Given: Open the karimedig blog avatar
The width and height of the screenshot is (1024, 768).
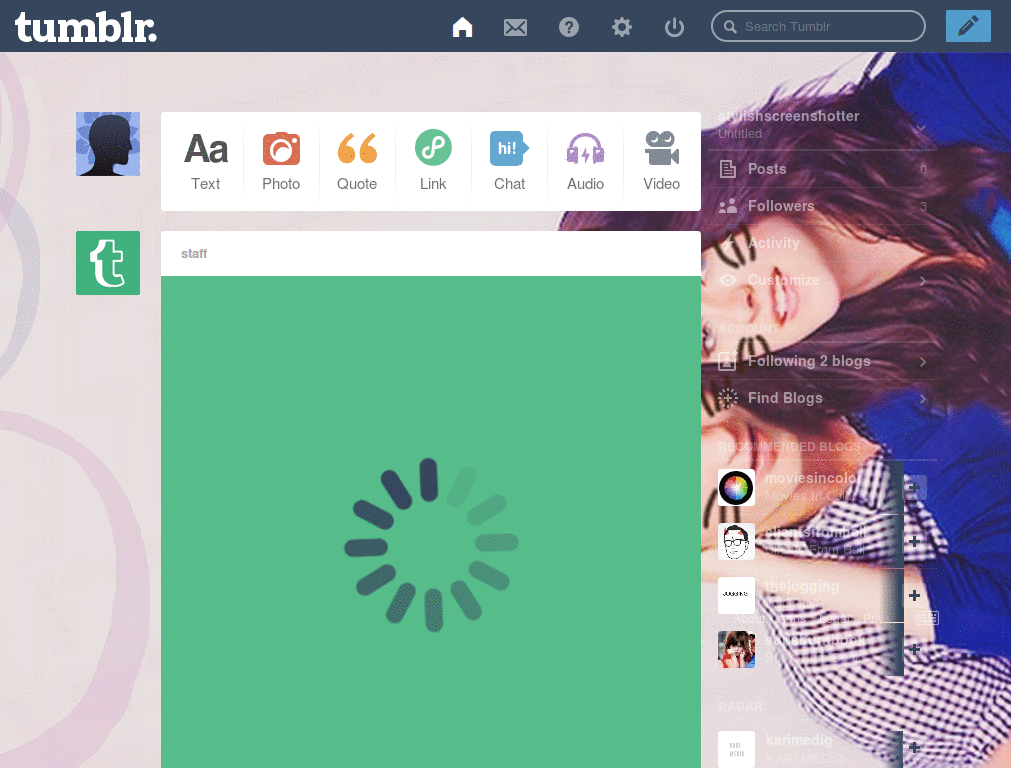Looking at the screenshot, I should [x=736, y=749].
